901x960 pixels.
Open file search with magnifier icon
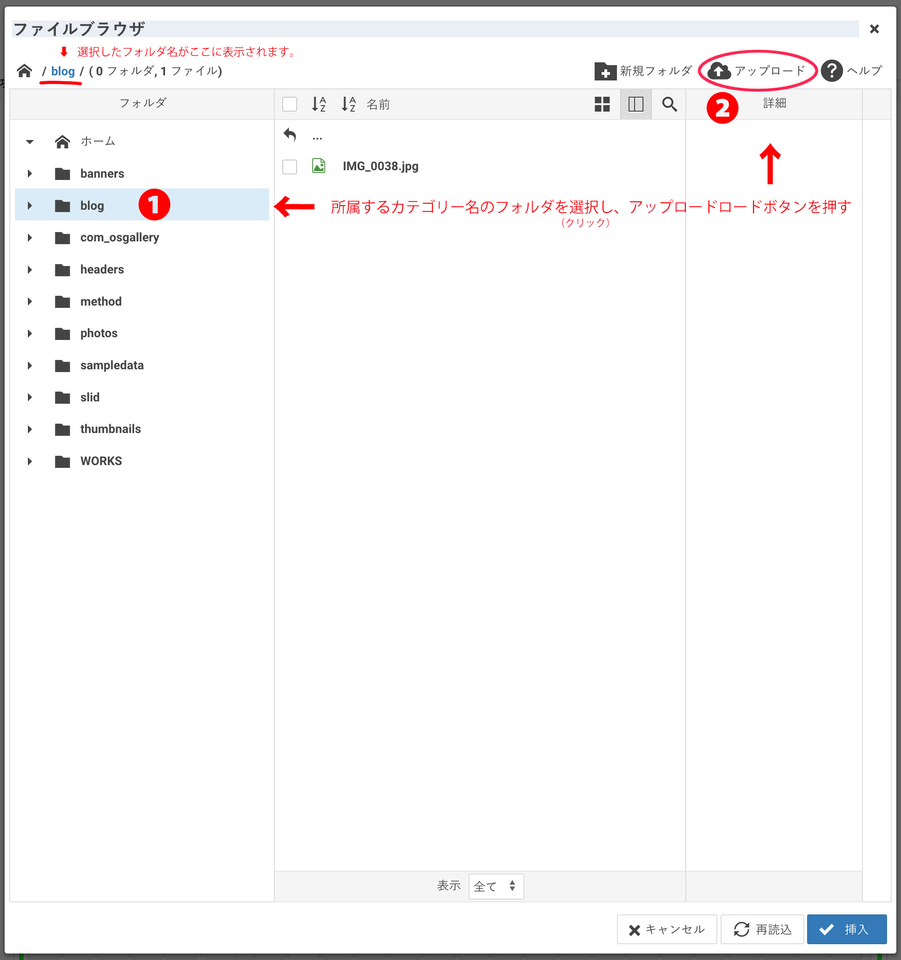(669, 104)
